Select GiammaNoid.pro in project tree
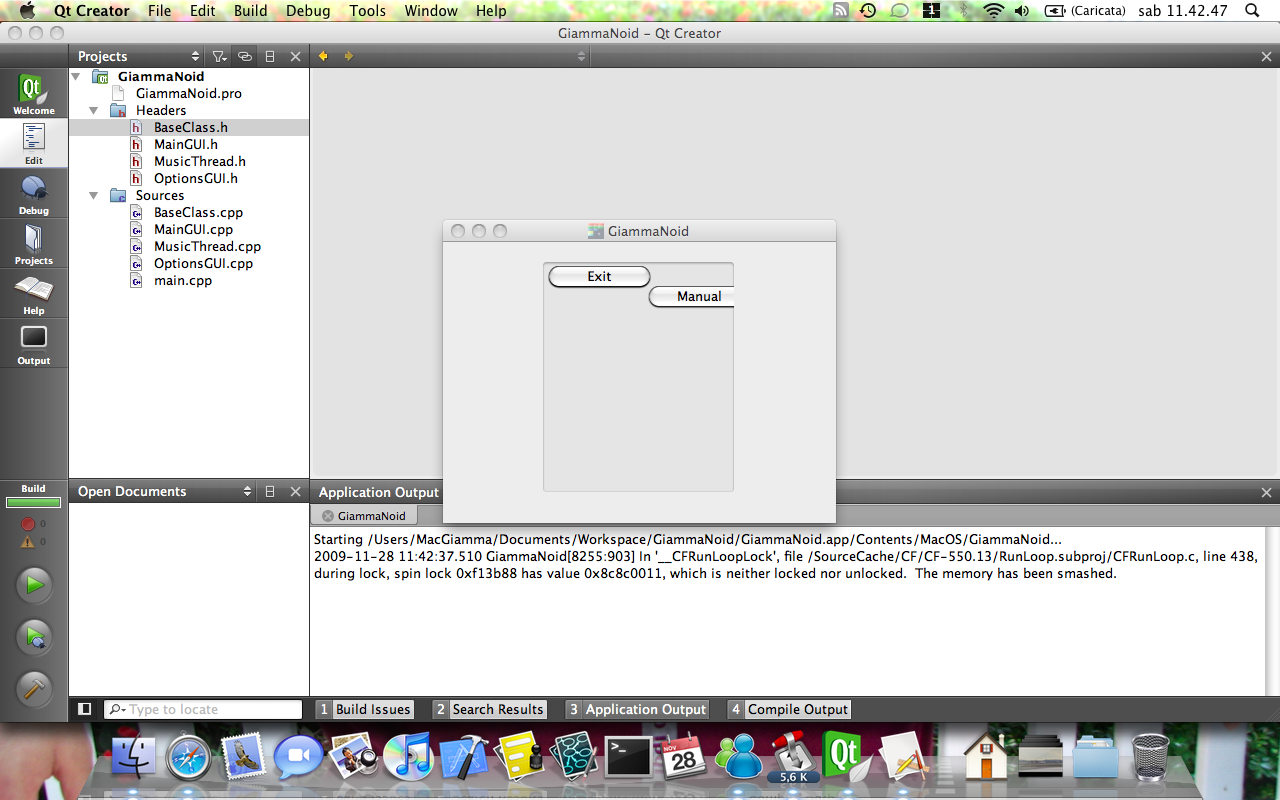1280x800 pixels. pyautogui.click(x=188, y=93)
